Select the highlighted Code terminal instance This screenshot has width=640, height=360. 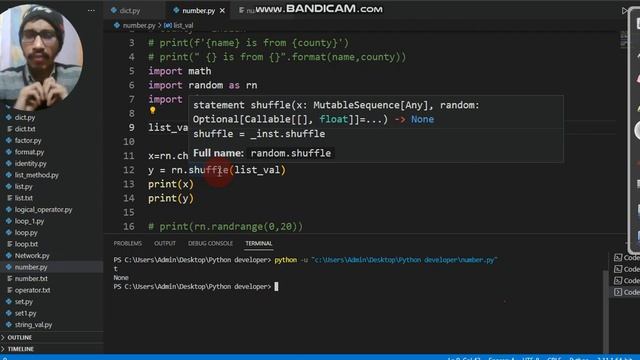626,292
